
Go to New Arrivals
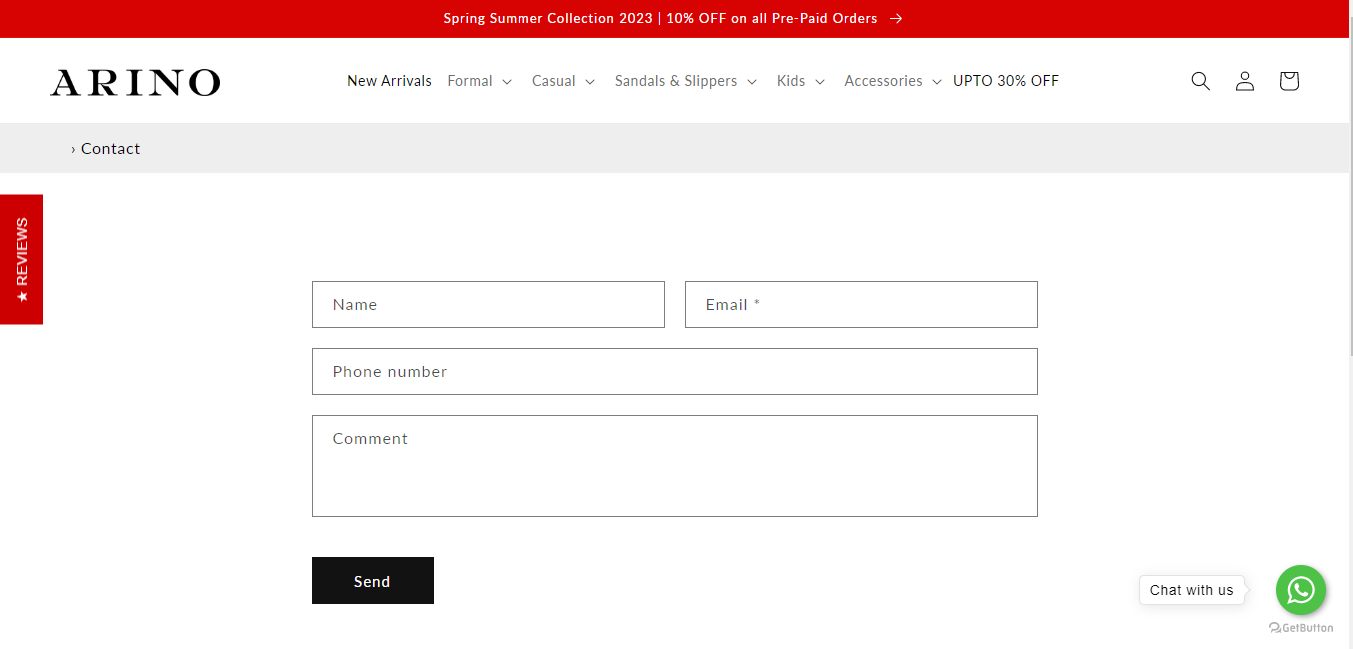(x=389, y=81)
